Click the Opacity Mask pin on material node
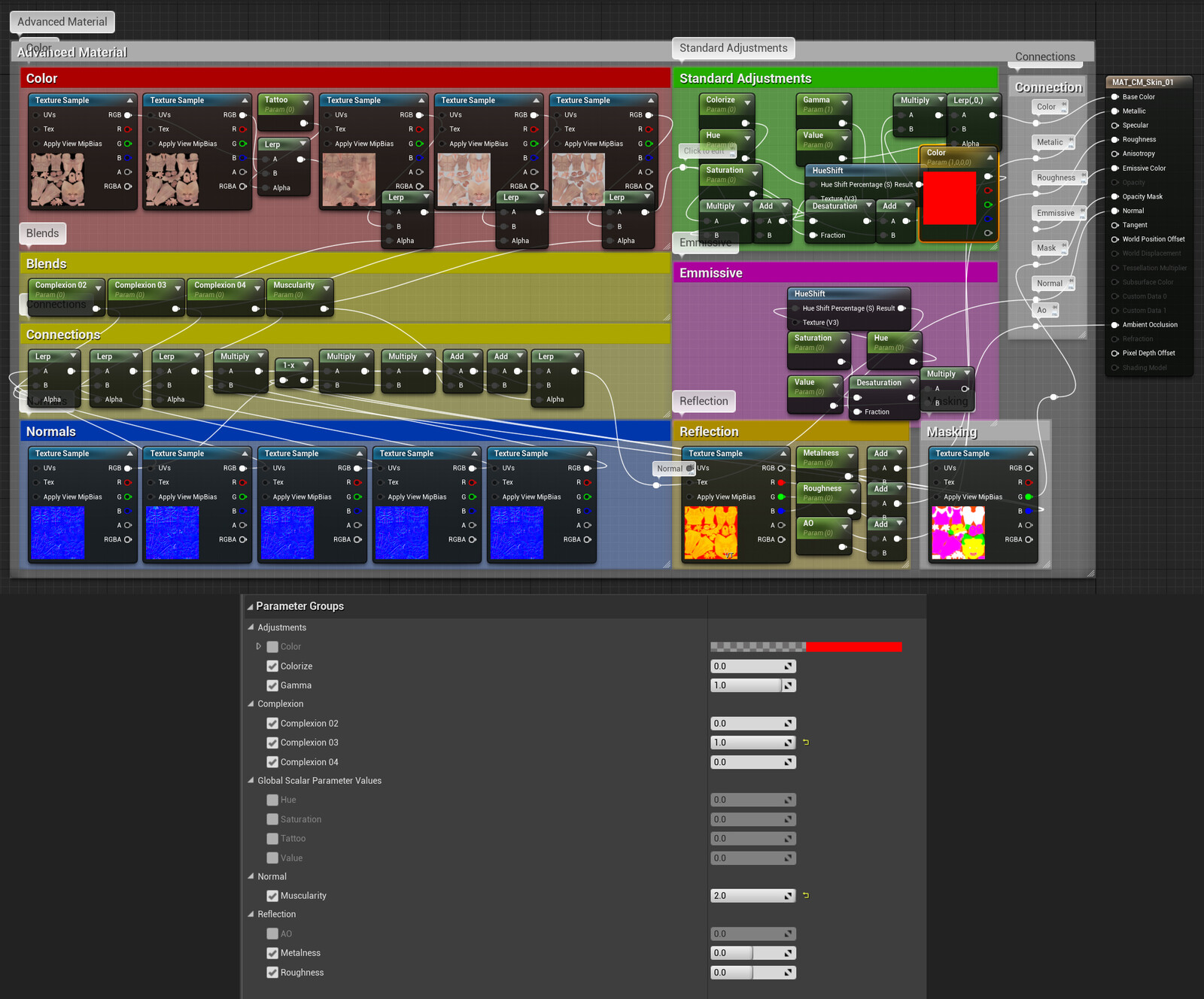The image size is (1204, 999). (x=1115, y=196)
